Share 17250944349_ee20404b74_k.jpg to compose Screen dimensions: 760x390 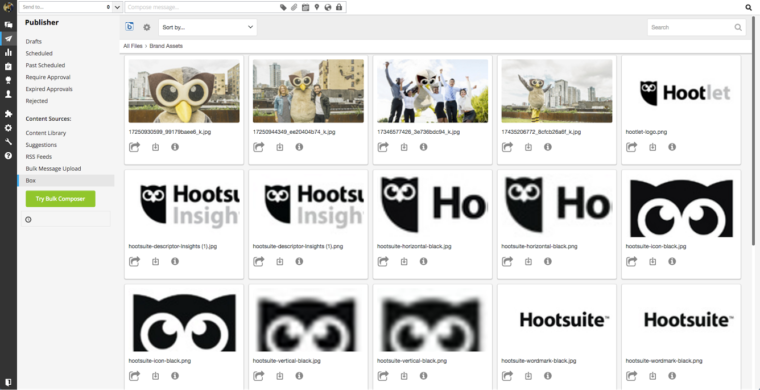click(258, 147)
